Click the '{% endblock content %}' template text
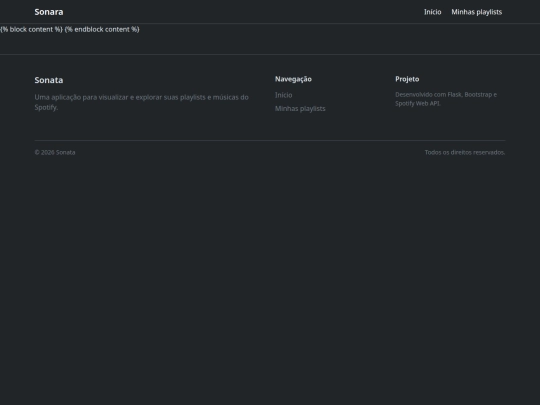This screenshot has width=540, height=405. tap(102, 29)
